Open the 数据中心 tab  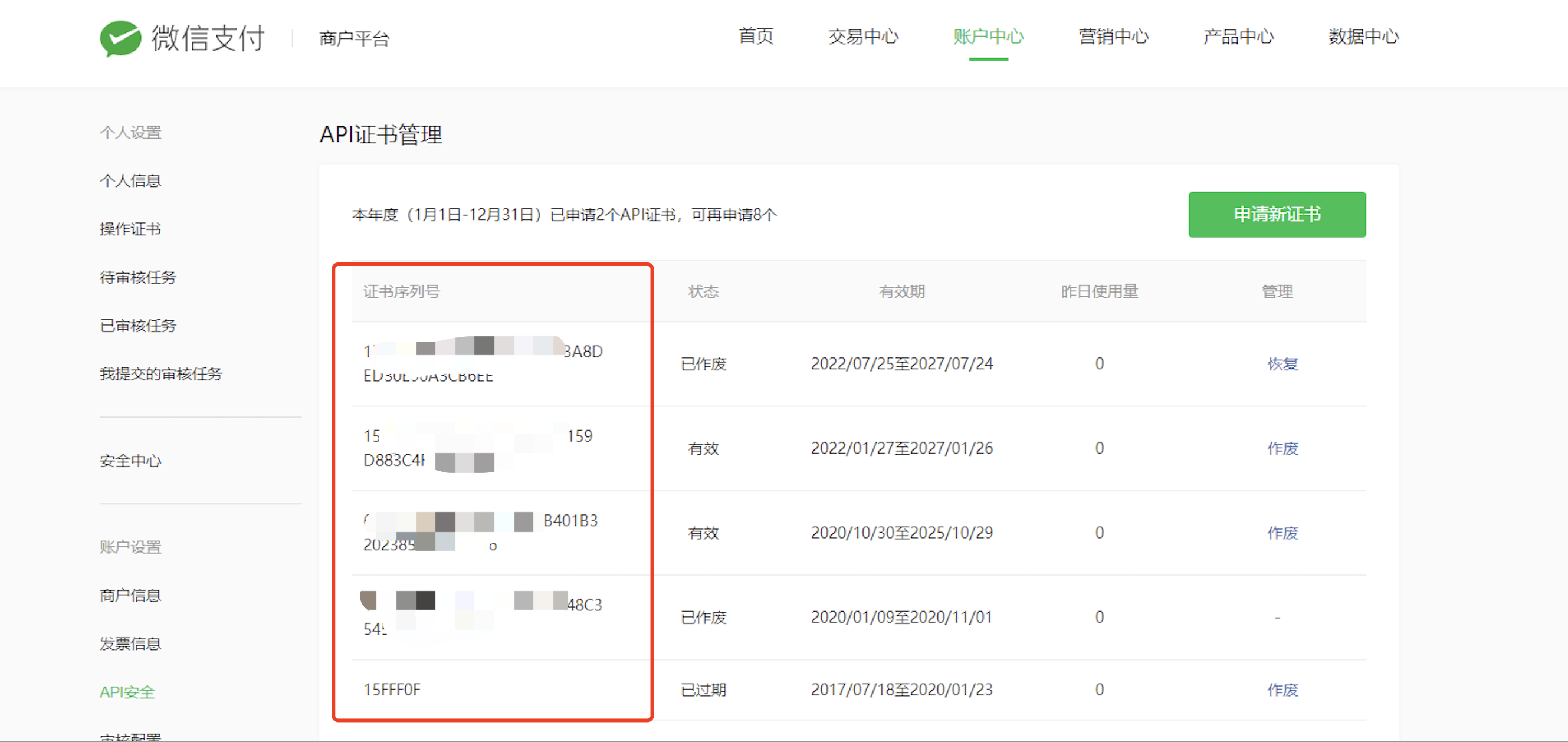[1363, 37]
